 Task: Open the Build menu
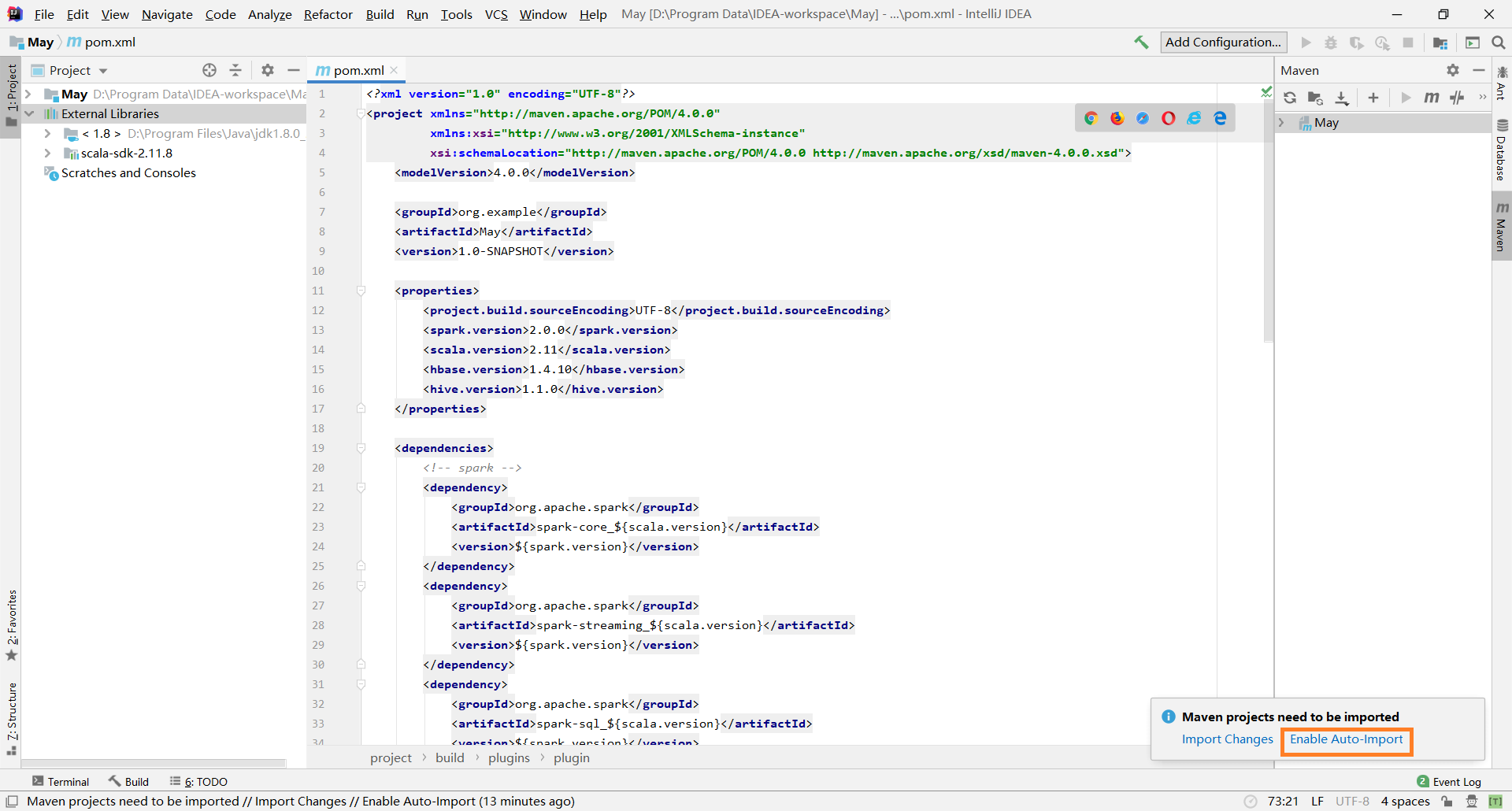click(x=380, y=14)
